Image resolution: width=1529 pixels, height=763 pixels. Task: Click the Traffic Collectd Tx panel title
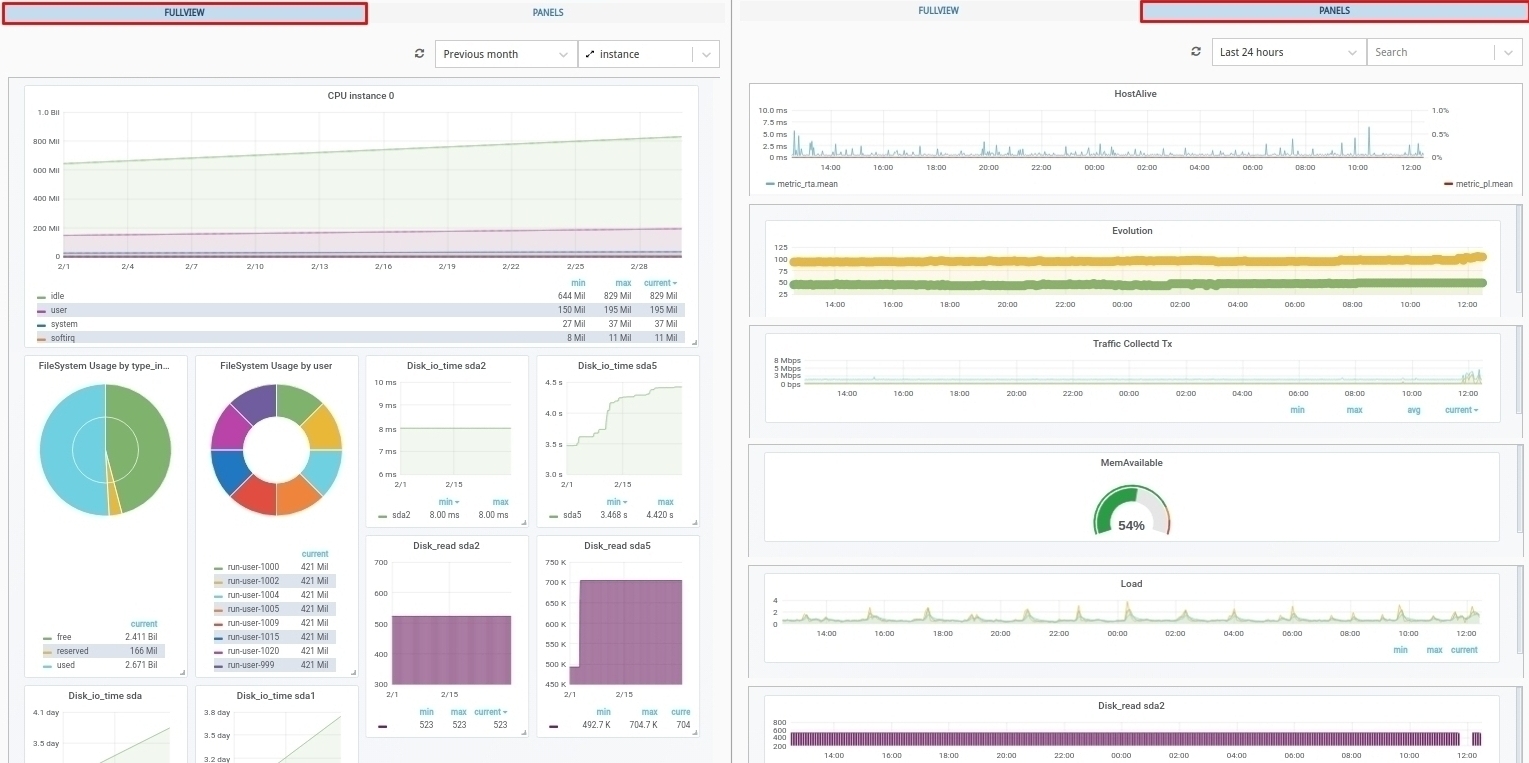click(1132, 344)
